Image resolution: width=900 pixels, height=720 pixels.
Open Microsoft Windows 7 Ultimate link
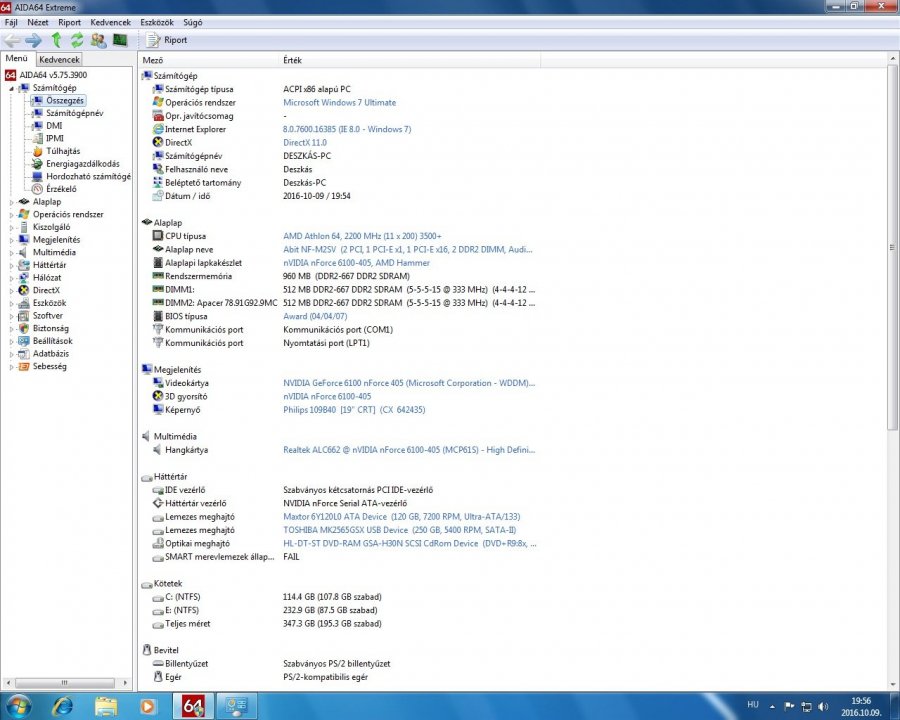[339, 103]
